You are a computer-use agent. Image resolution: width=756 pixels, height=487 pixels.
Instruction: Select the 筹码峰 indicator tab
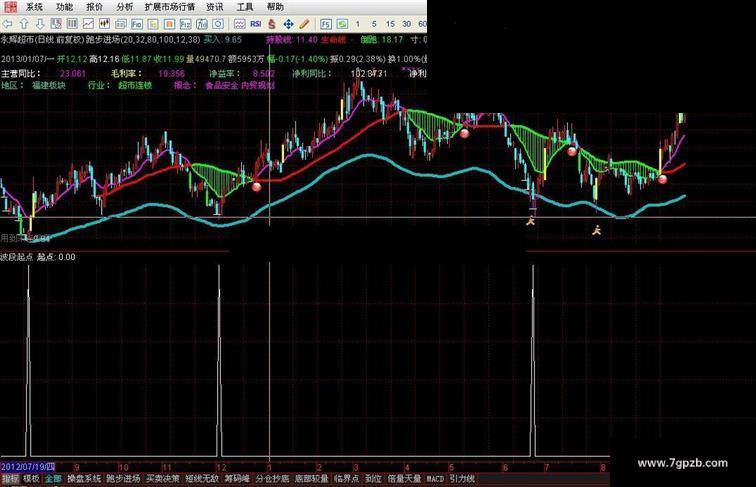(237, 479)
